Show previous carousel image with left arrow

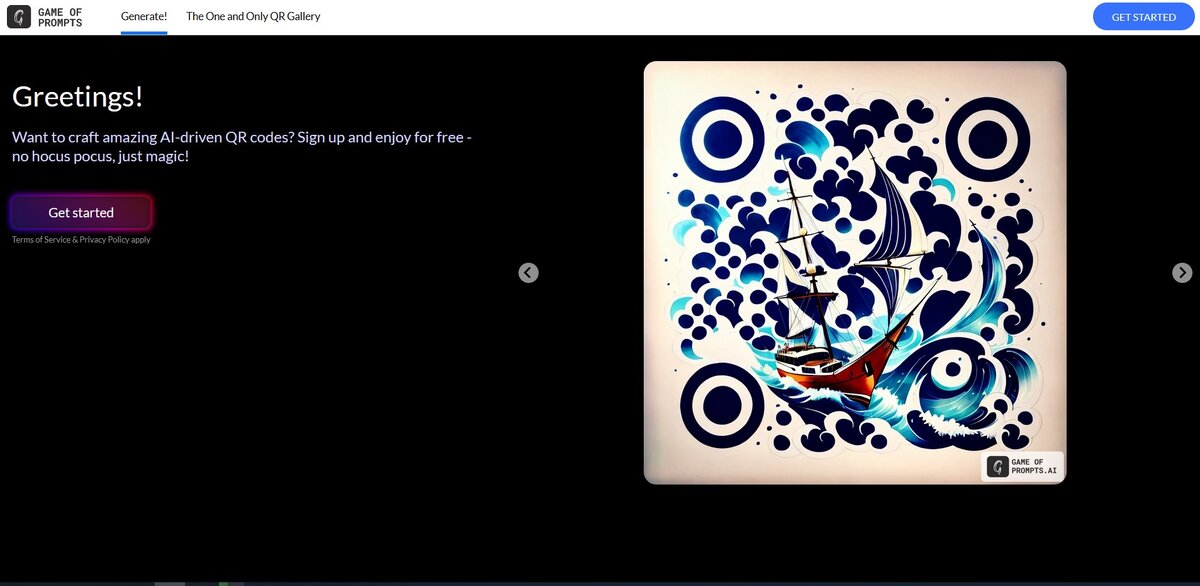pos(529,272)
